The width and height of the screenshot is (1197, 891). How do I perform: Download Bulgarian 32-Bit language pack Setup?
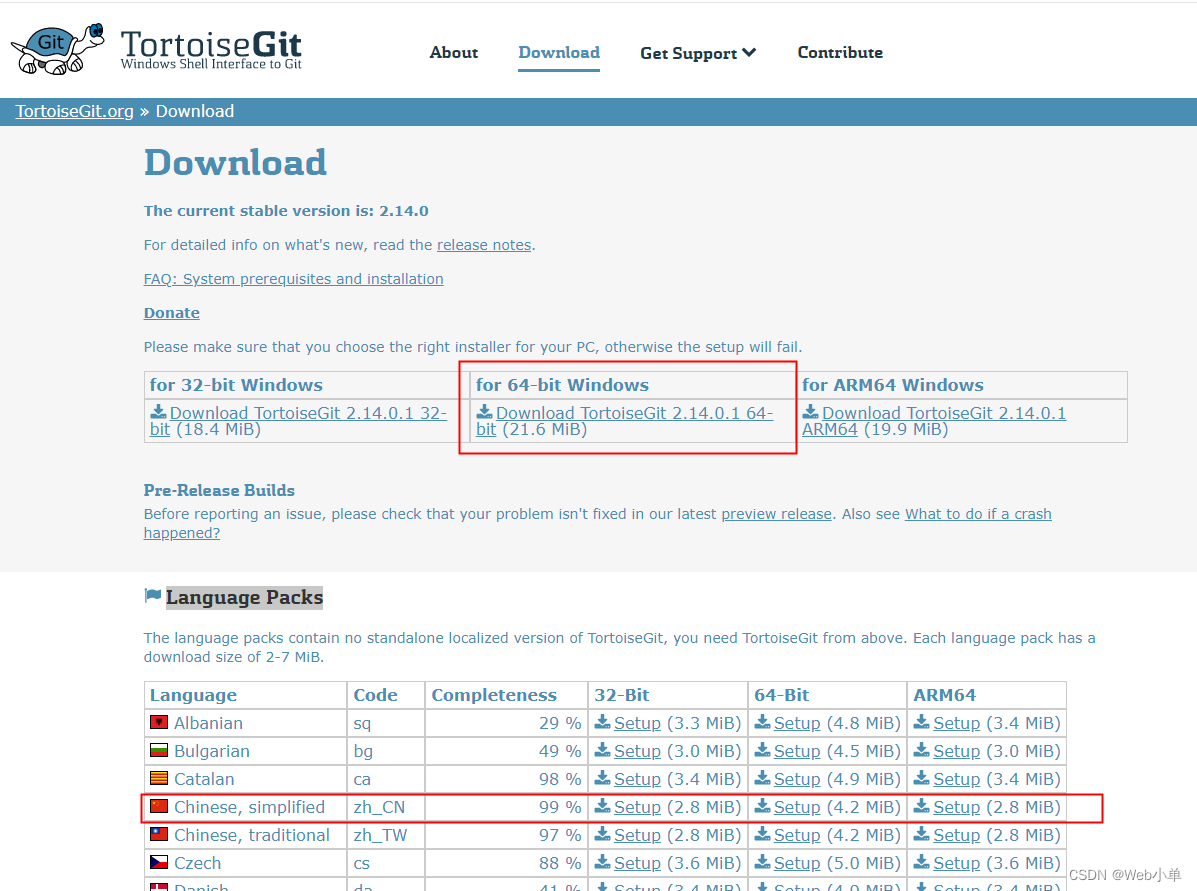coord(637,751)
